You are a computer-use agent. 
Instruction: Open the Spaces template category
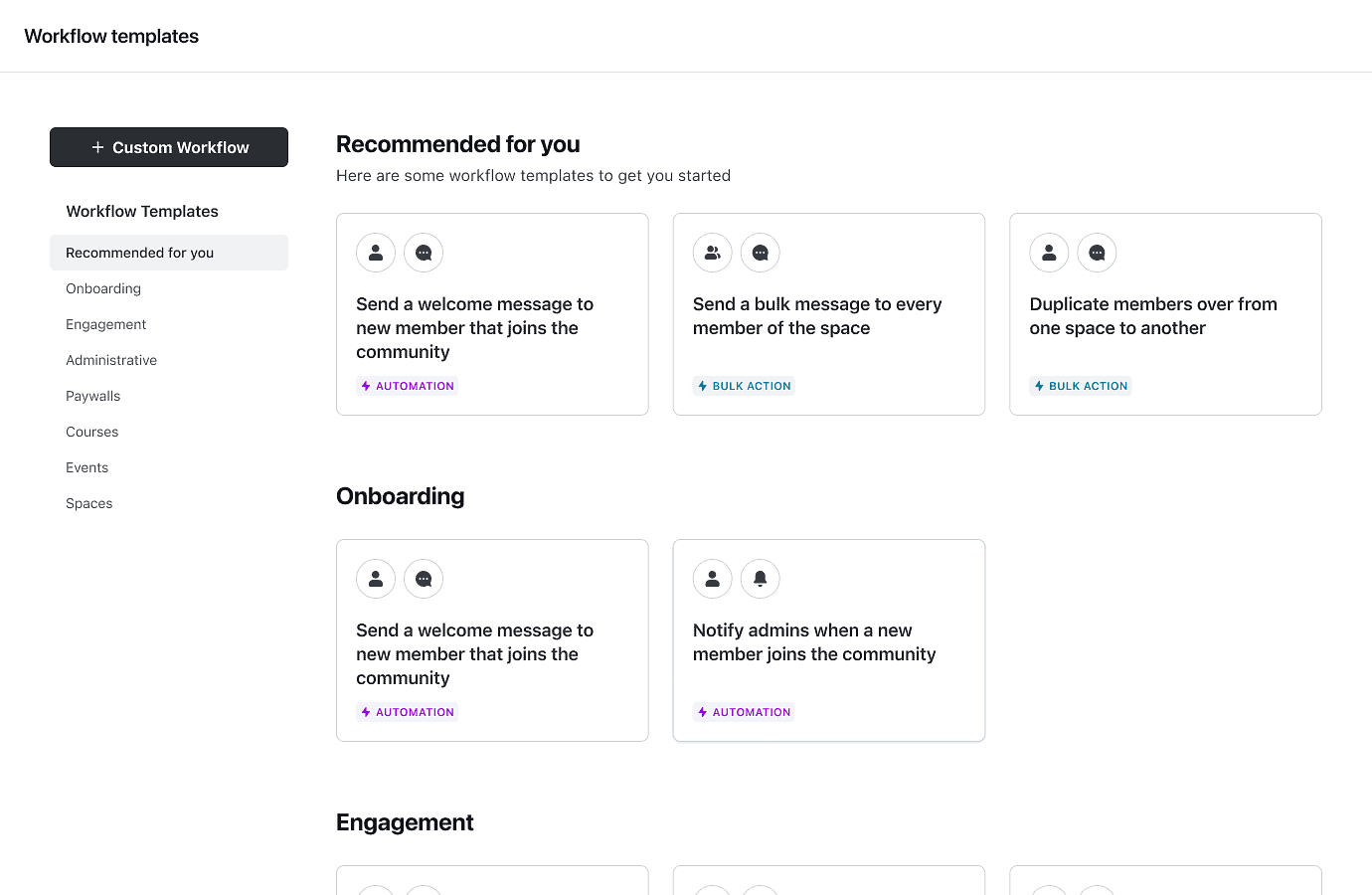[x=88, y=503]
